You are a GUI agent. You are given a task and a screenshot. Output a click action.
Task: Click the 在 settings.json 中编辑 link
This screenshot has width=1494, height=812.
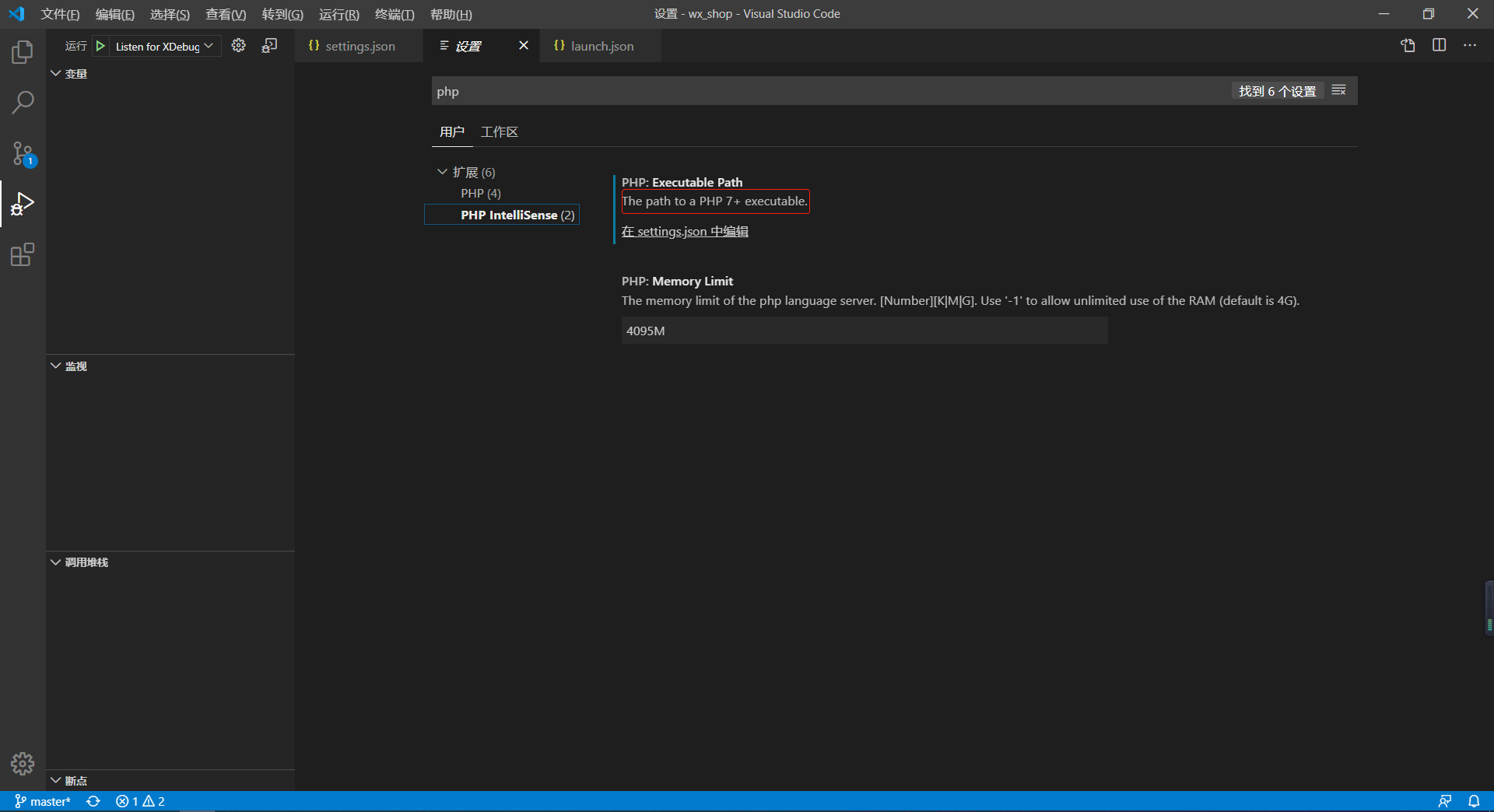pos(685,231)
